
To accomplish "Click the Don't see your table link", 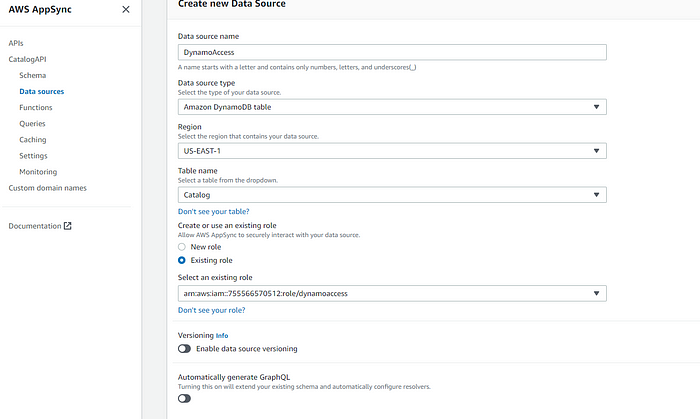I will click(x=213, y=212).
